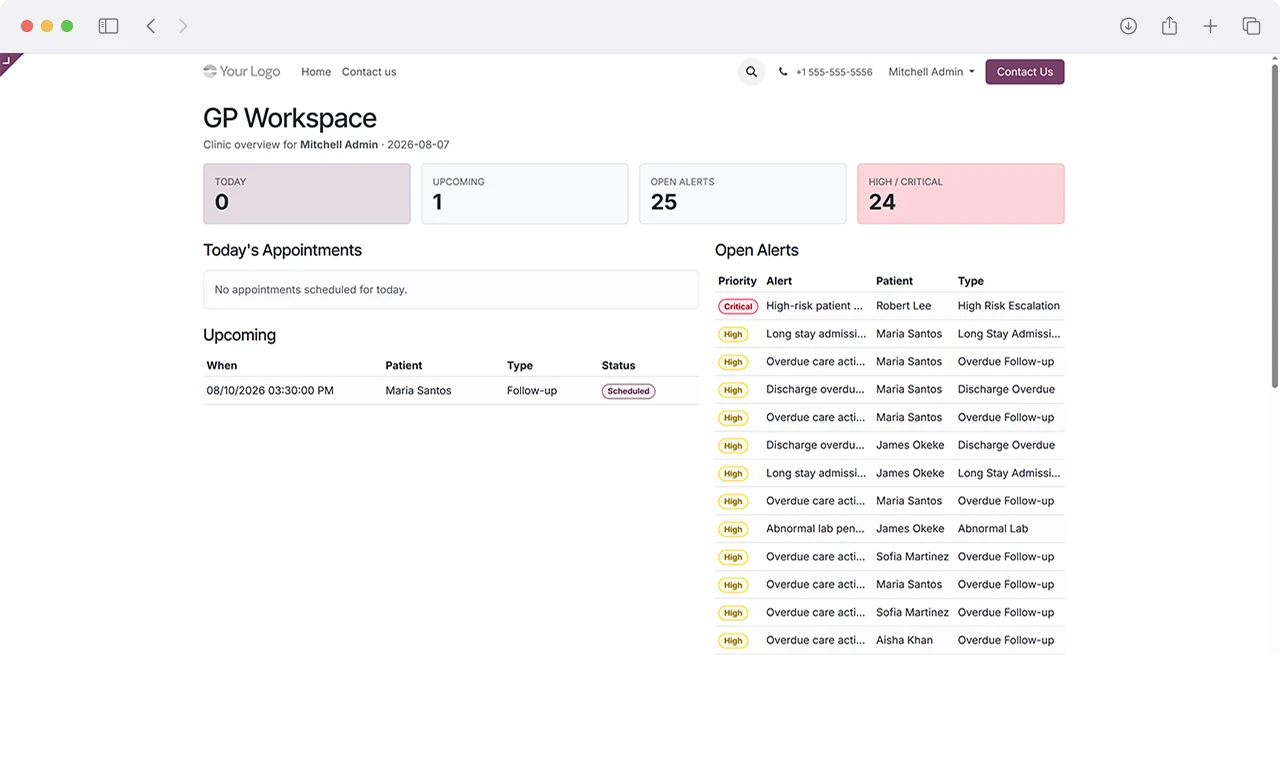Click the browser share icon
1280x760 pixels.
coord(1169,26)
